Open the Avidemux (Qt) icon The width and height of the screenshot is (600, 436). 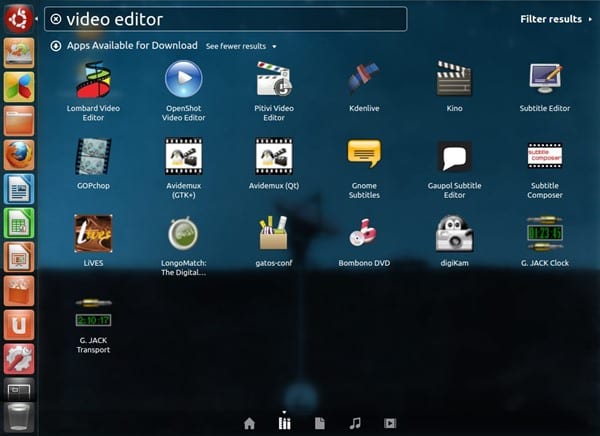pos(274,156)
